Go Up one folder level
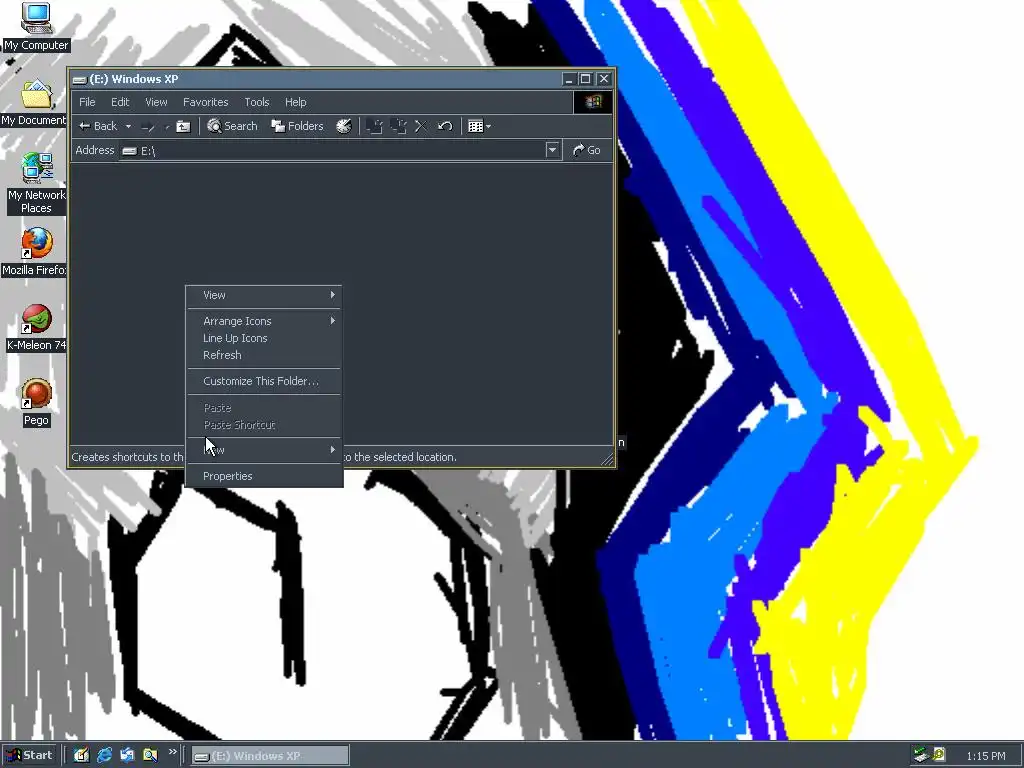The height and width of the screenshot is (768, 1024). pyautogui.click(x=184, y=126)
